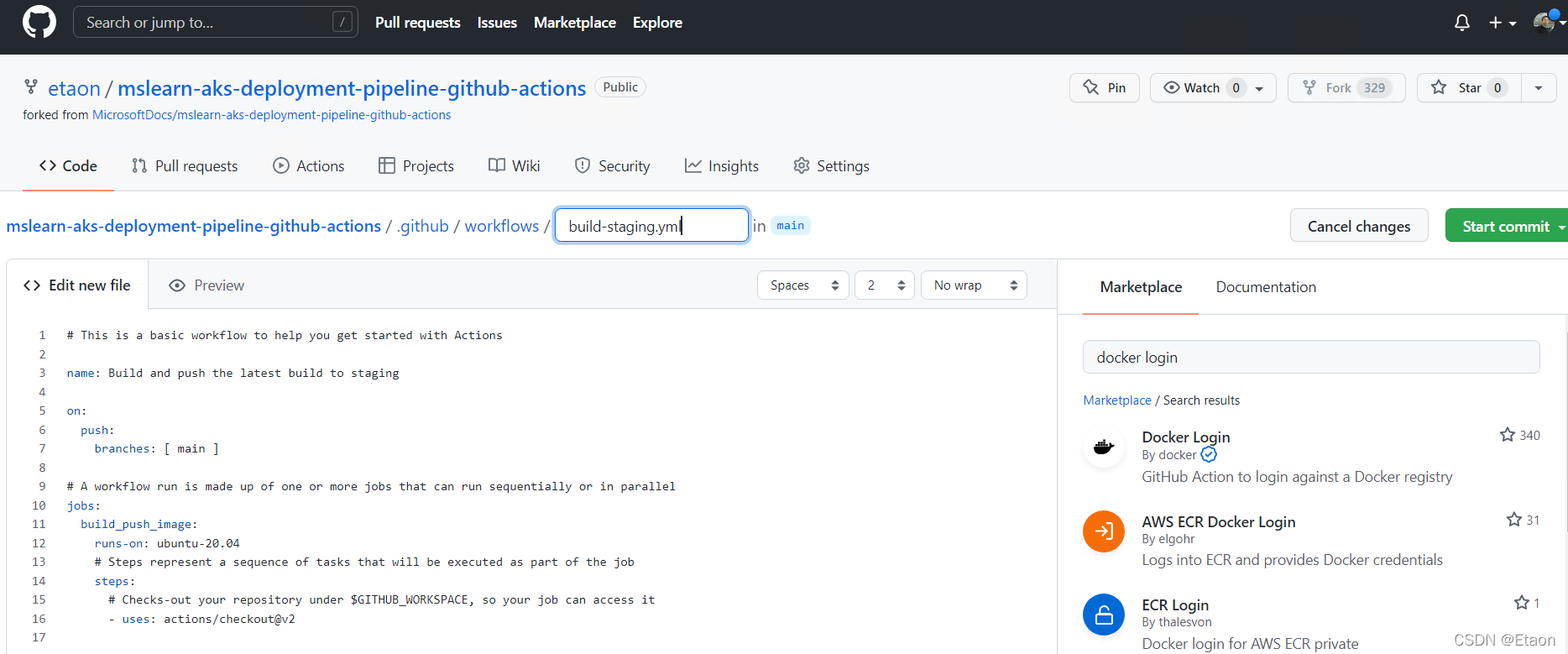Screen dimensions: 1568x654
Task: Open the Insights tab
Action: click(722, 166)
